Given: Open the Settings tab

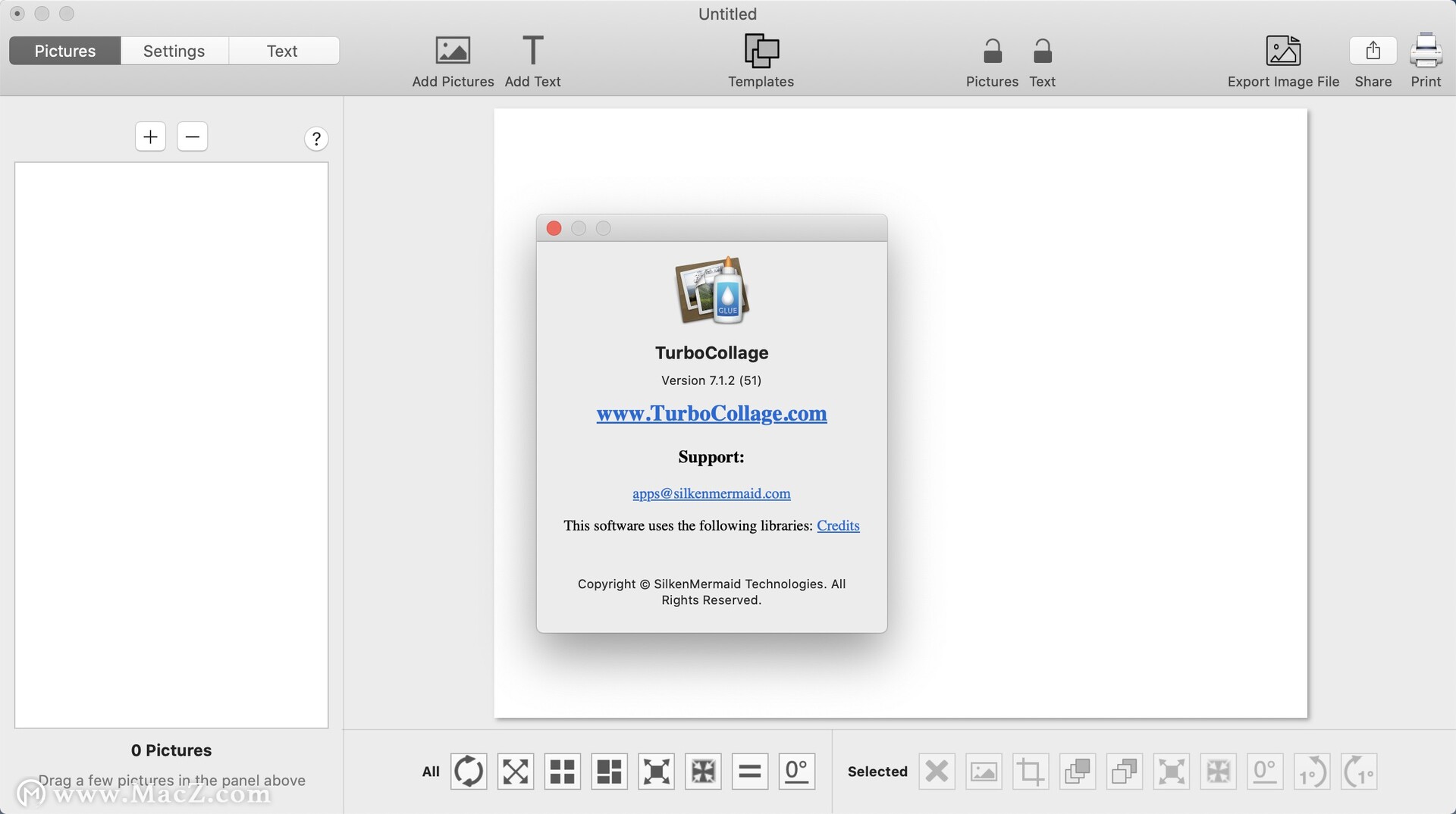Looking at the screenshot, I should click(x=174, y=51).
